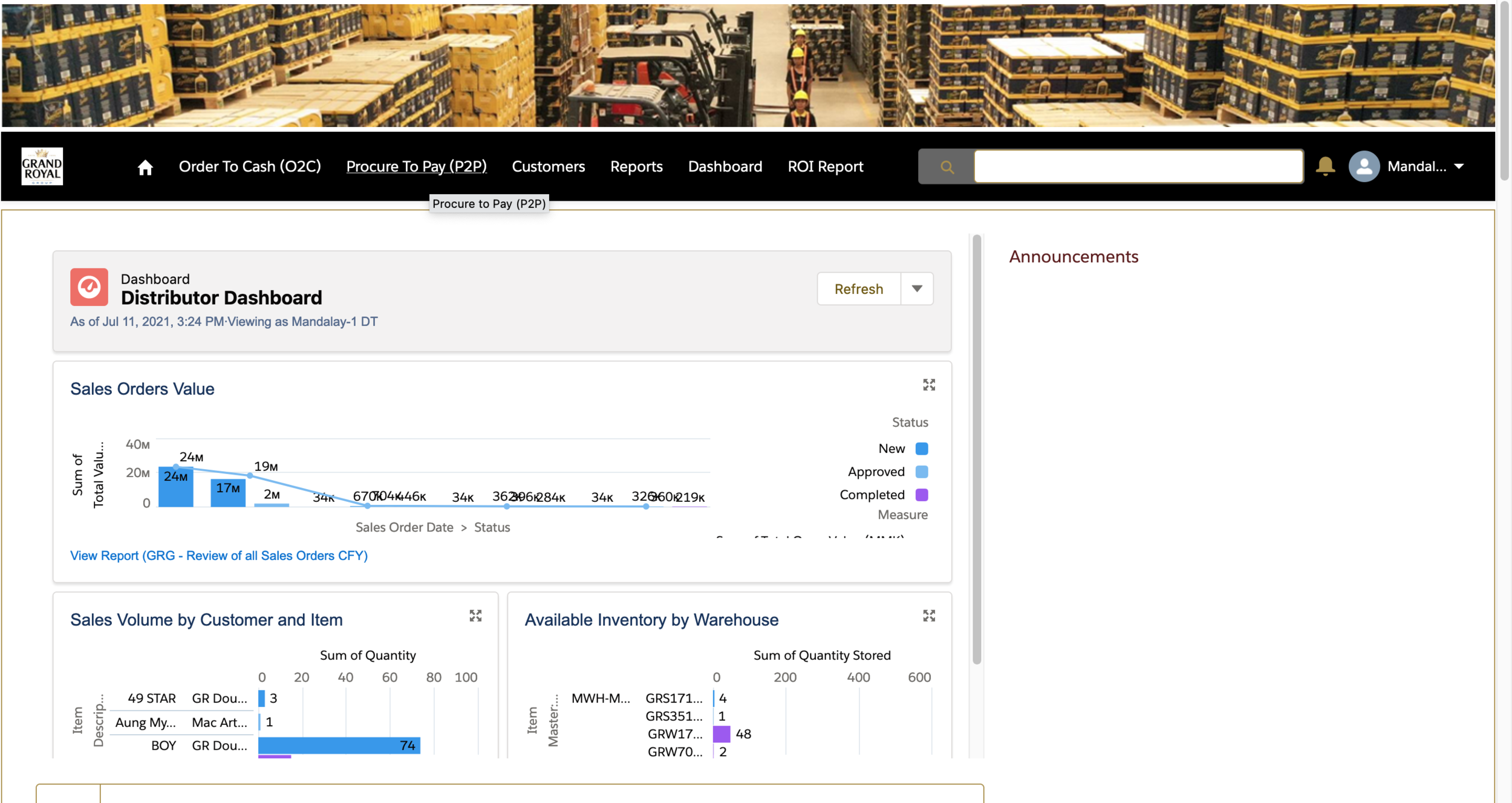Click the Grand Royal logo
This screenshot has height=803, width=1512.
point(42,166)
